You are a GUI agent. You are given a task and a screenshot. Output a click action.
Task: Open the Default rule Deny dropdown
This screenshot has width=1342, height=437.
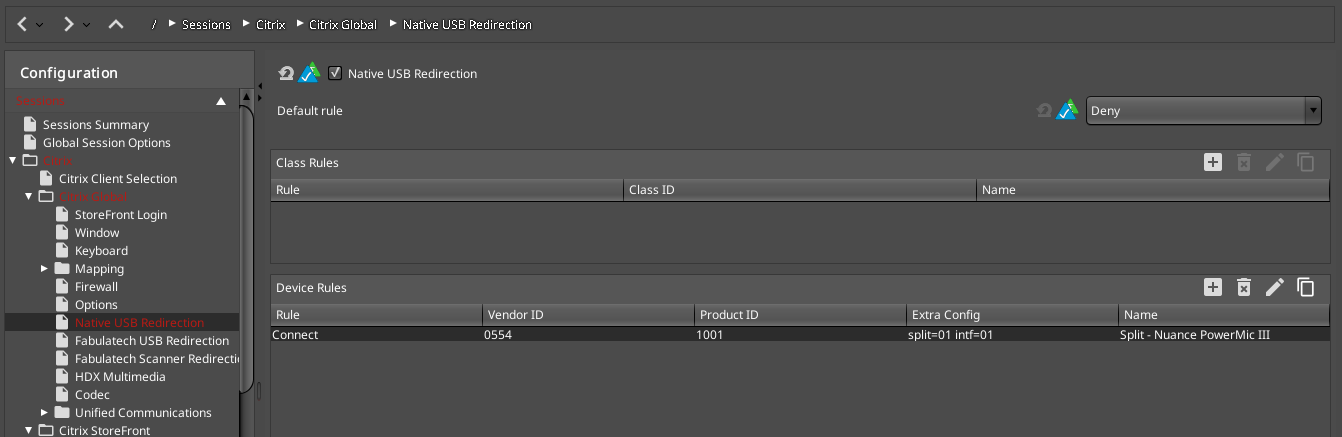click(1204, 111)
